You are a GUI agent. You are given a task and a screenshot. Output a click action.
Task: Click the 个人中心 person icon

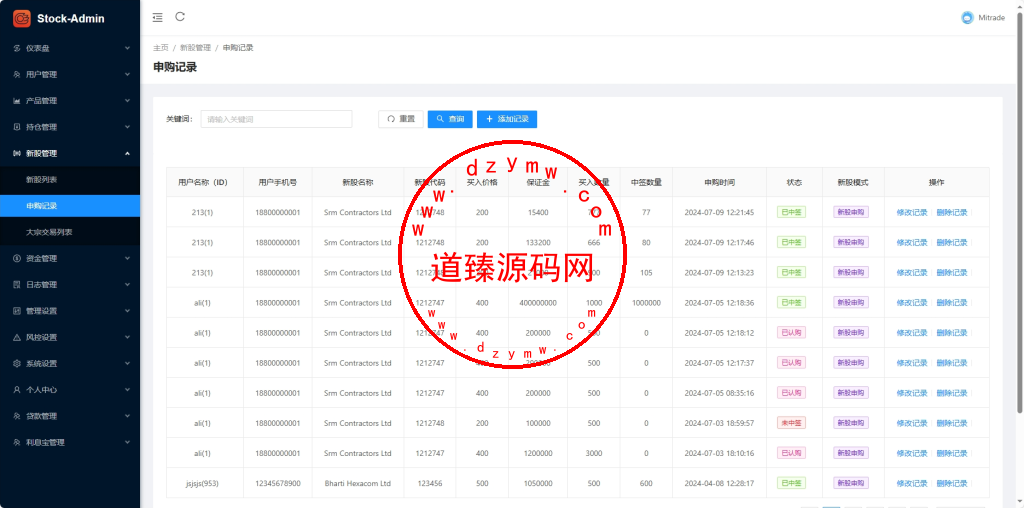(17, 390)
